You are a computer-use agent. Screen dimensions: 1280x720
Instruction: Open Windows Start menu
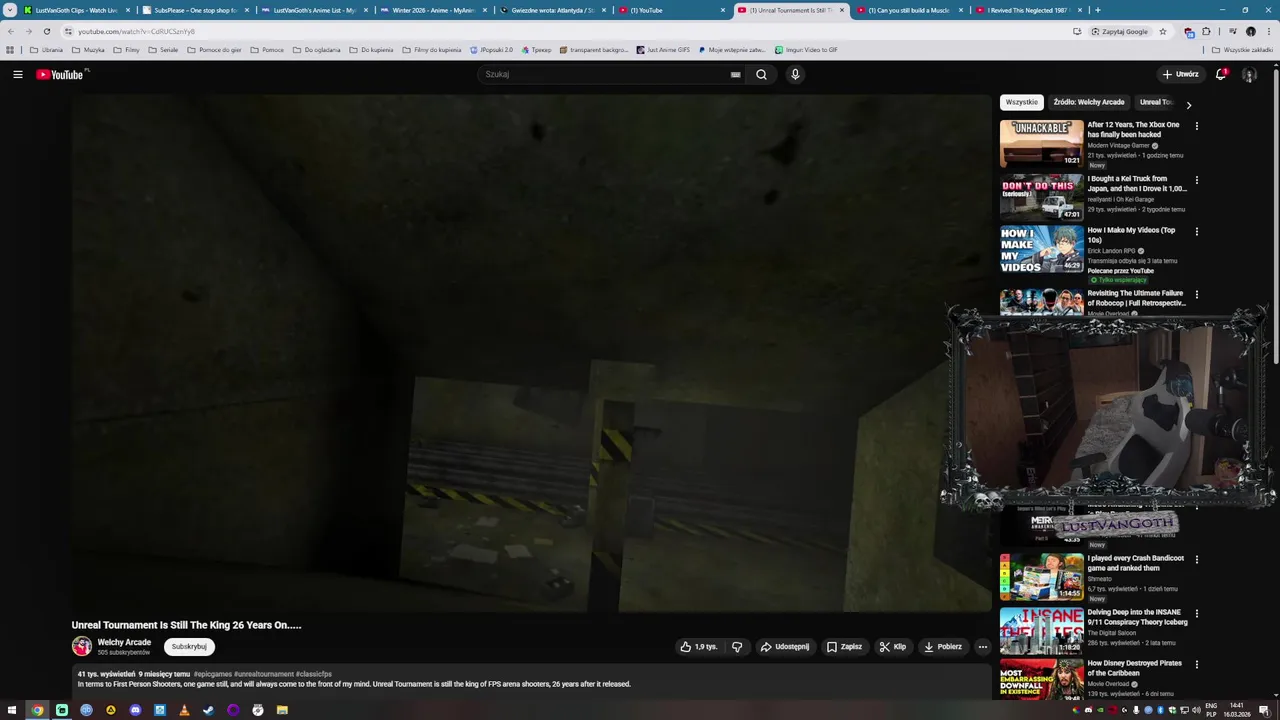(x=12, y=710)
